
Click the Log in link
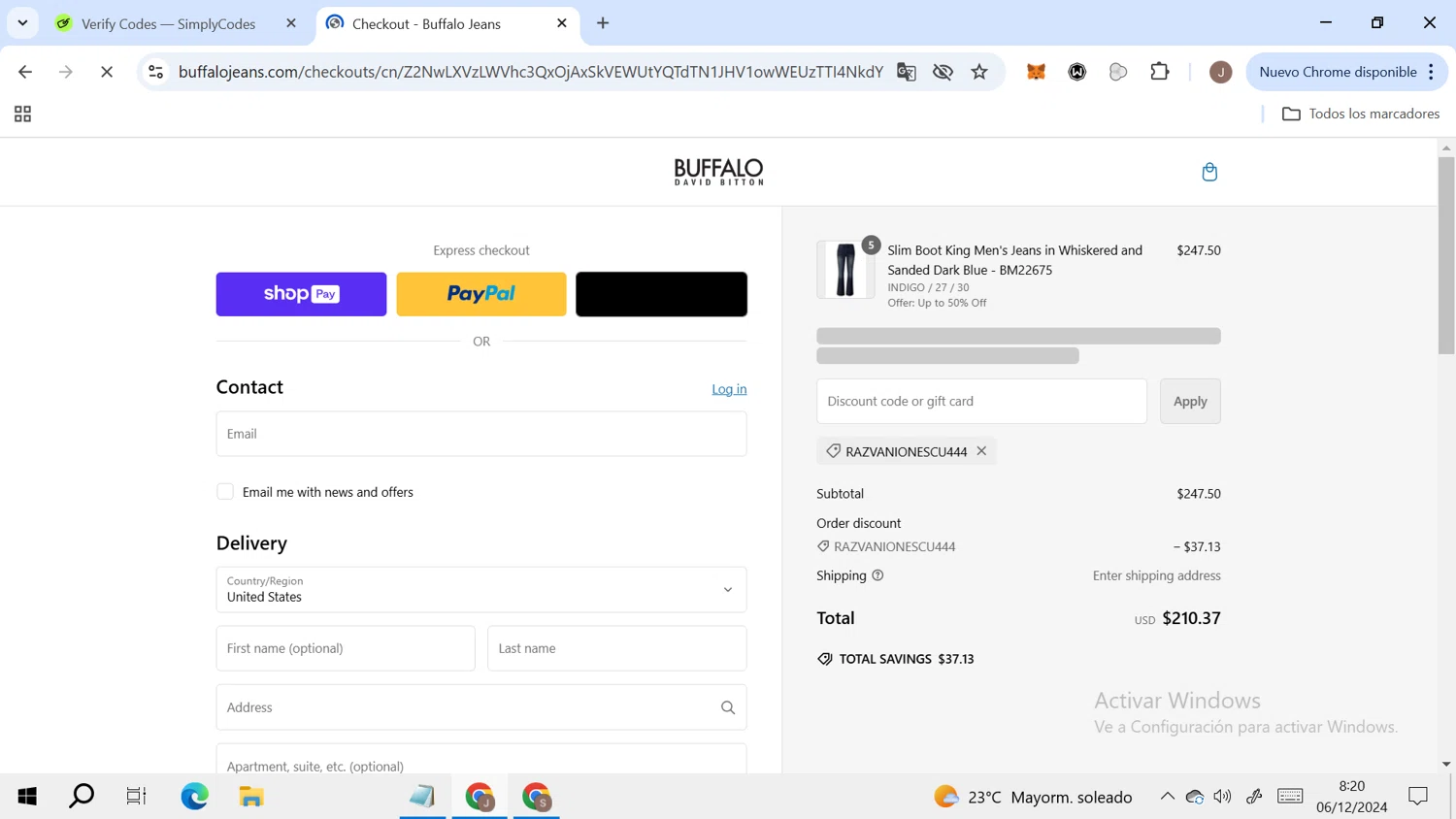(x=729, y=389)
